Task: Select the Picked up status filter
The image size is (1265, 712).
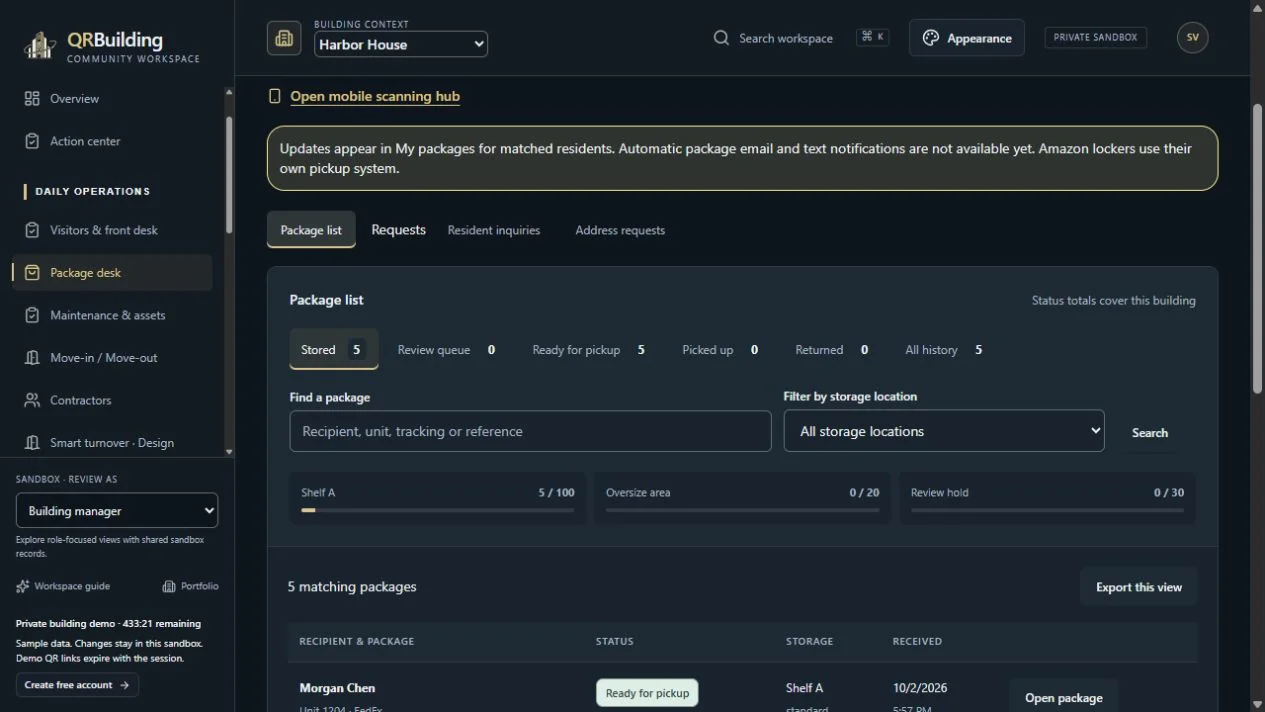Action: tap(720, 349)
